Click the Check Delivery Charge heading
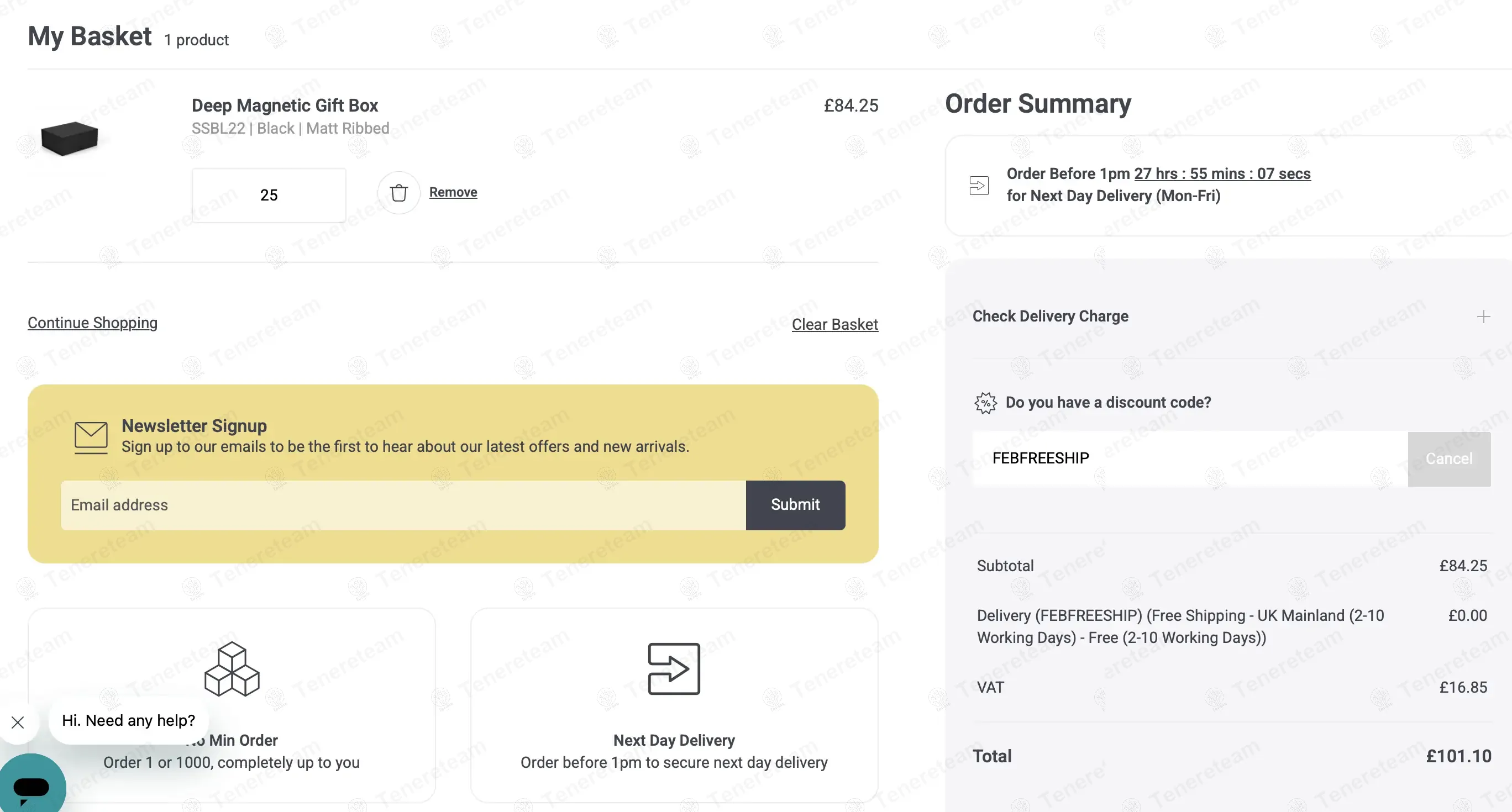This screenshot has height=812, width=1512. point(1050,316)
